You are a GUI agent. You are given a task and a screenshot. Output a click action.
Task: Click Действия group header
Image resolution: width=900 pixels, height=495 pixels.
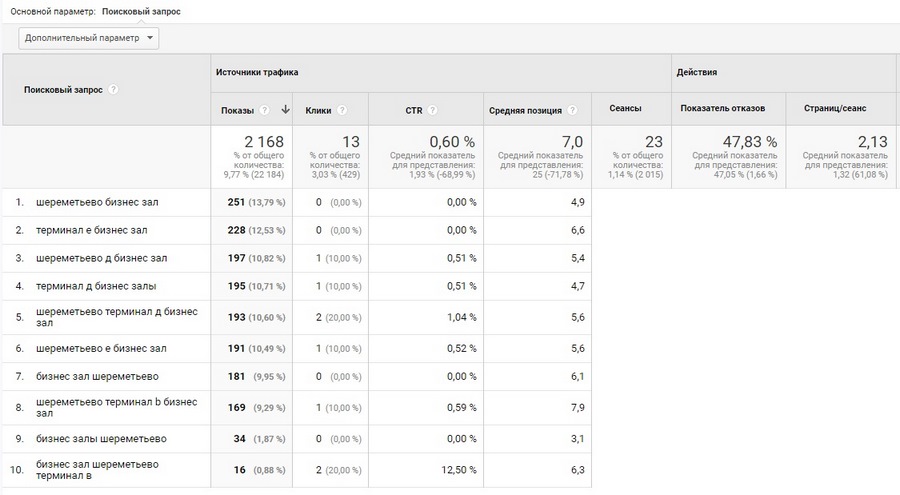(696, 72)
